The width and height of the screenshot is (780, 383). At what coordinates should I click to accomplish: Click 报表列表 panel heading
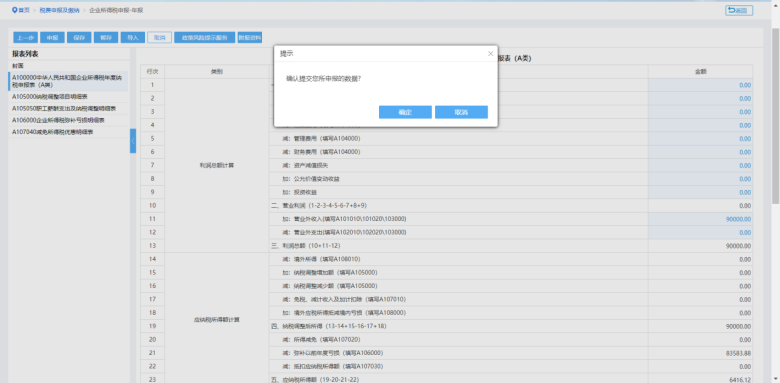tap(25, 54)
